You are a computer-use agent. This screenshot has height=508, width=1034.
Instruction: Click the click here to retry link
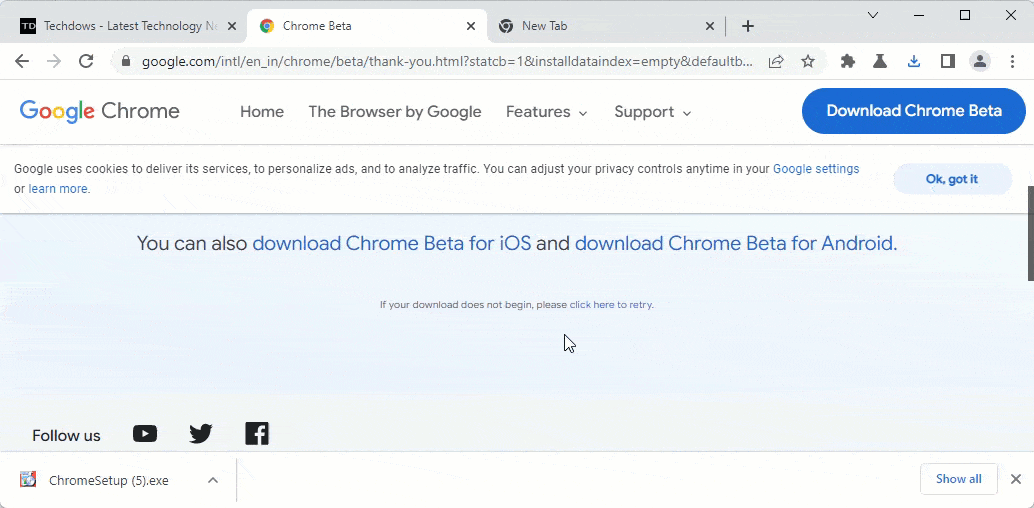pyautogui.click(x=610, y=305)
